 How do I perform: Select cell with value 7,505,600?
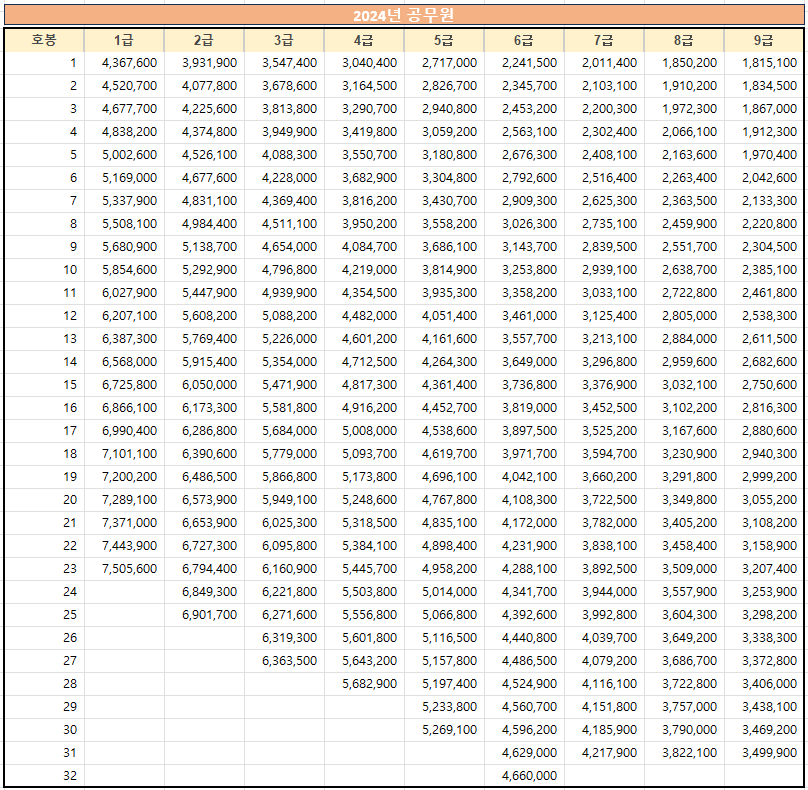(124, 569)
